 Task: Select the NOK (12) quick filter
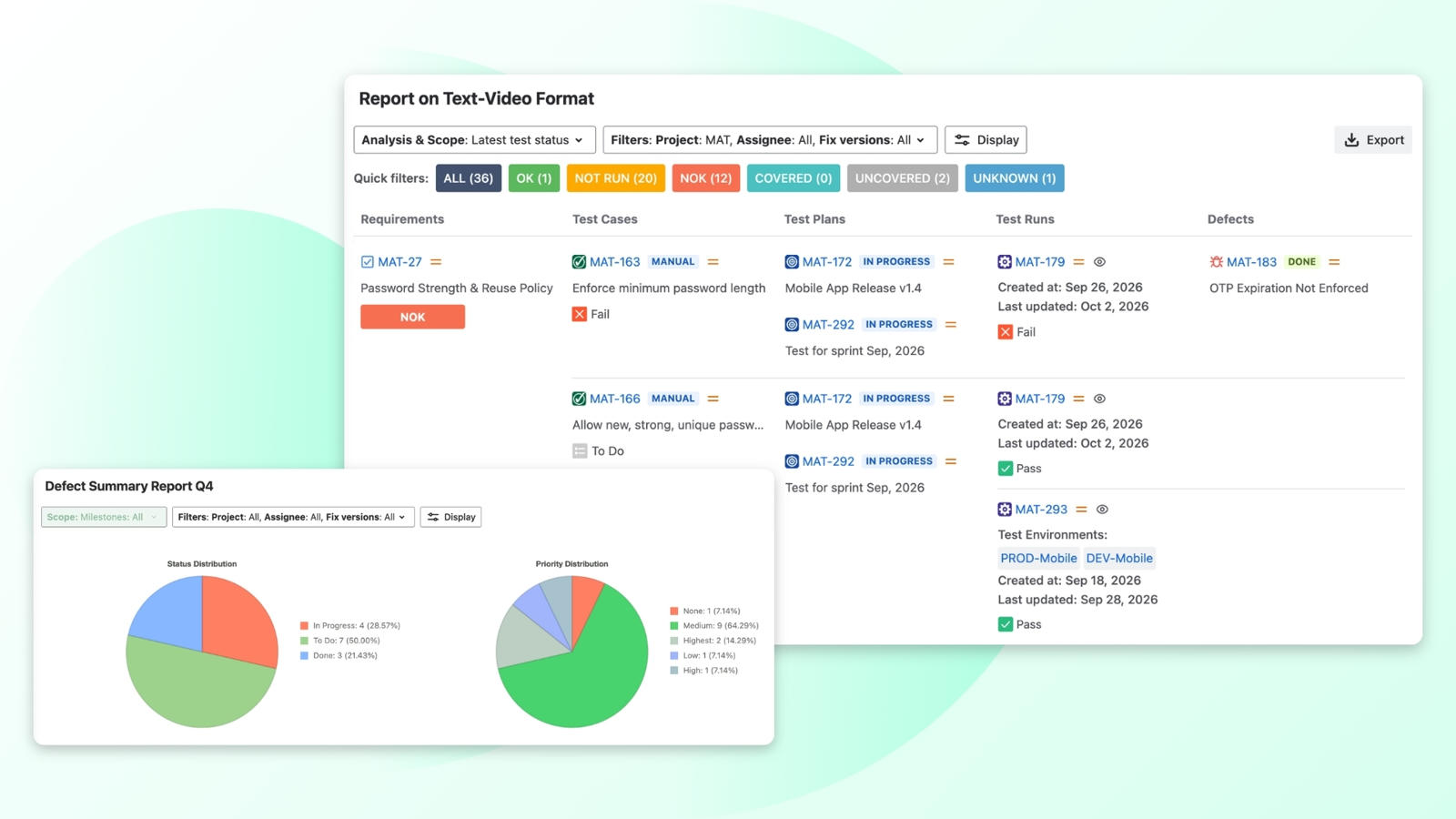(706, 178)
